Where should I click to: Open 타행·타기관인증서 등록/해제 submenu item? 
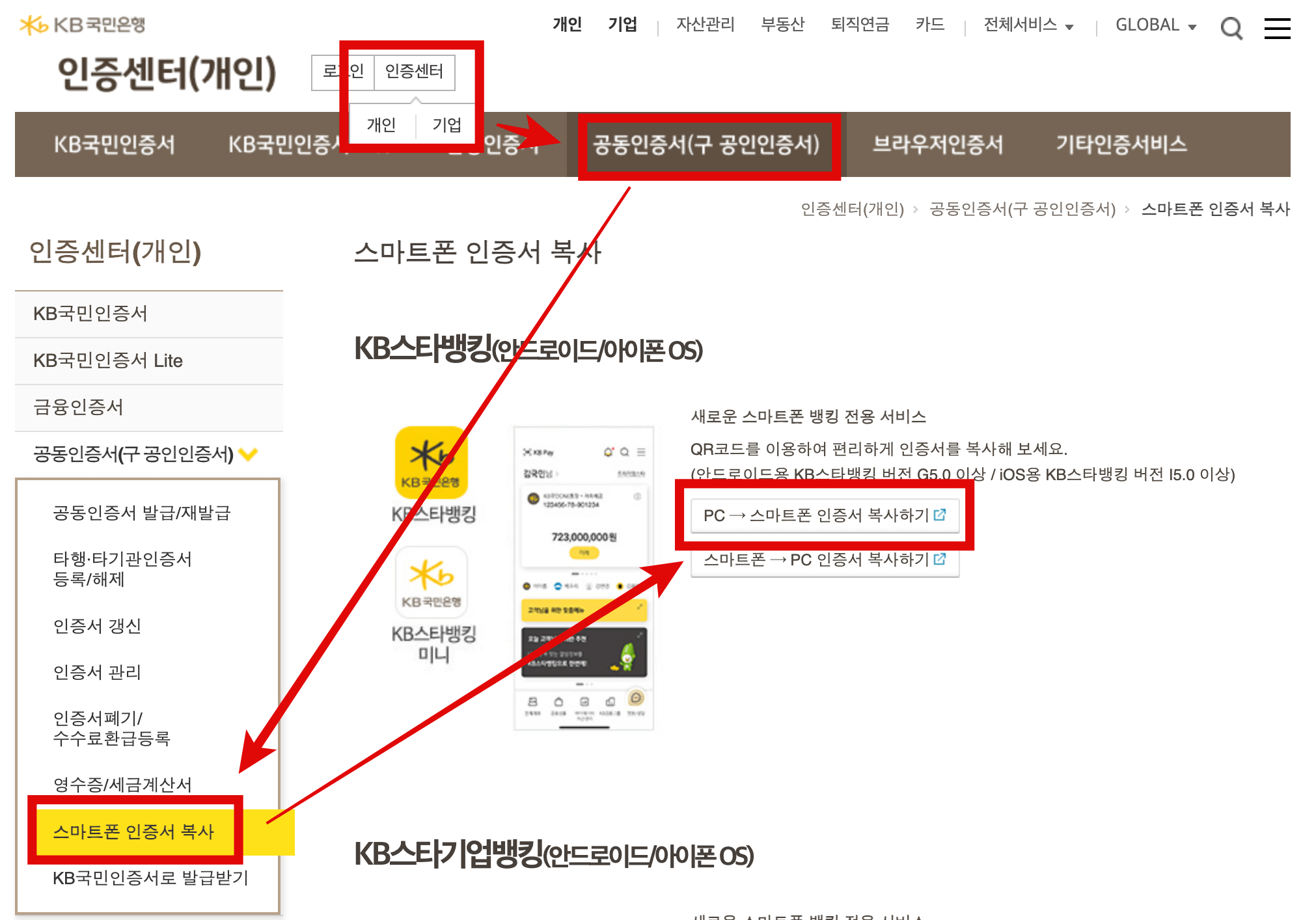tap(122, 569)
